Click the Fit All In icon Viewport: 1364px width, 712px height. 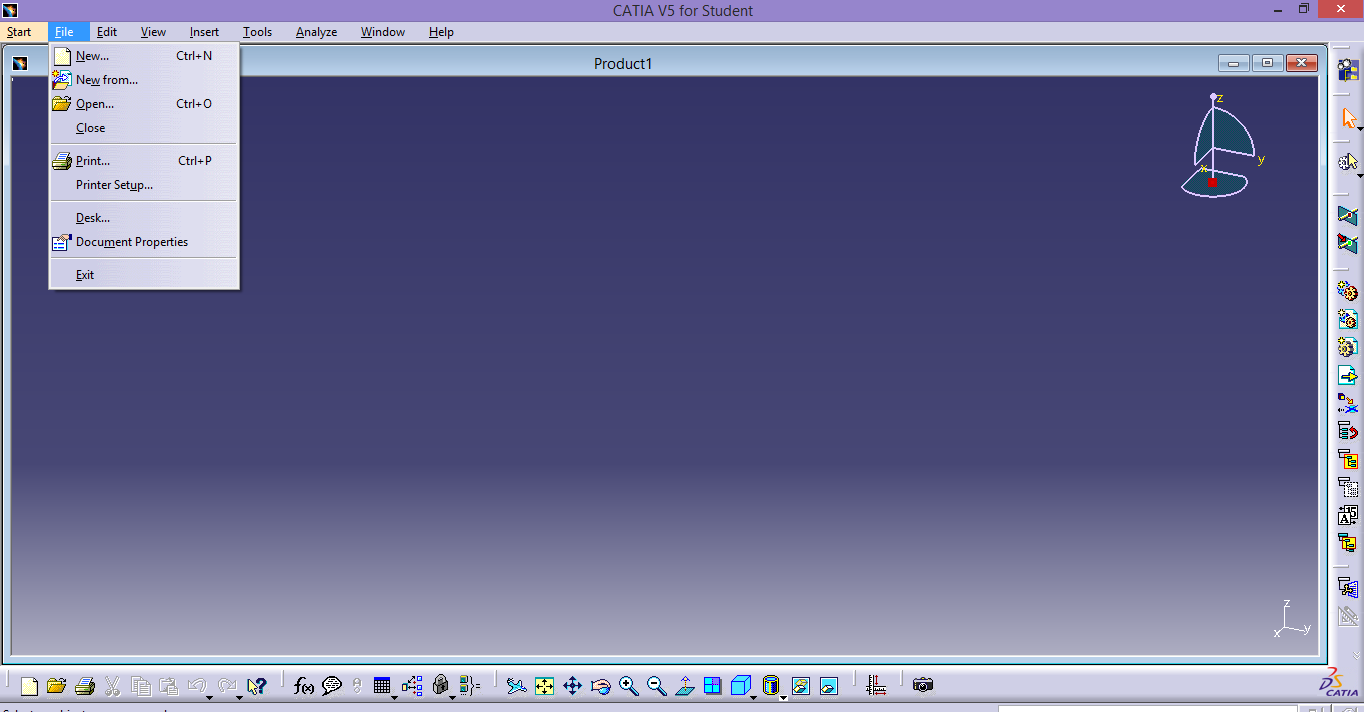pos(544,686)
